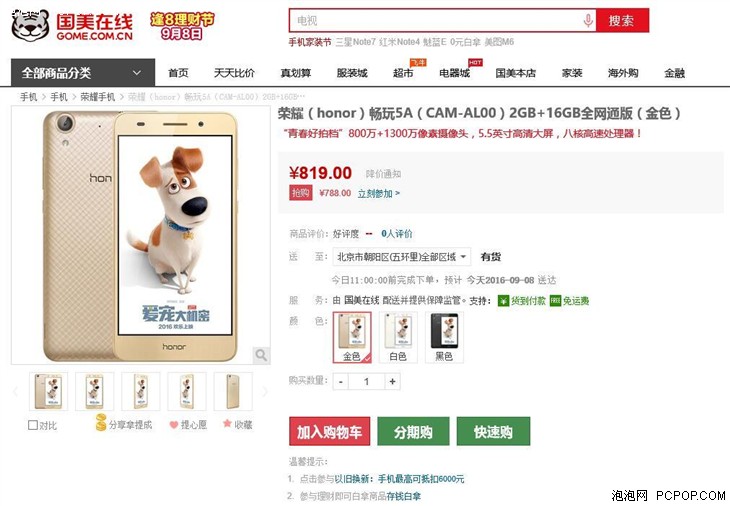Click the plus quantity increase button
Screen dimensions: 730x506
point(392,382)
